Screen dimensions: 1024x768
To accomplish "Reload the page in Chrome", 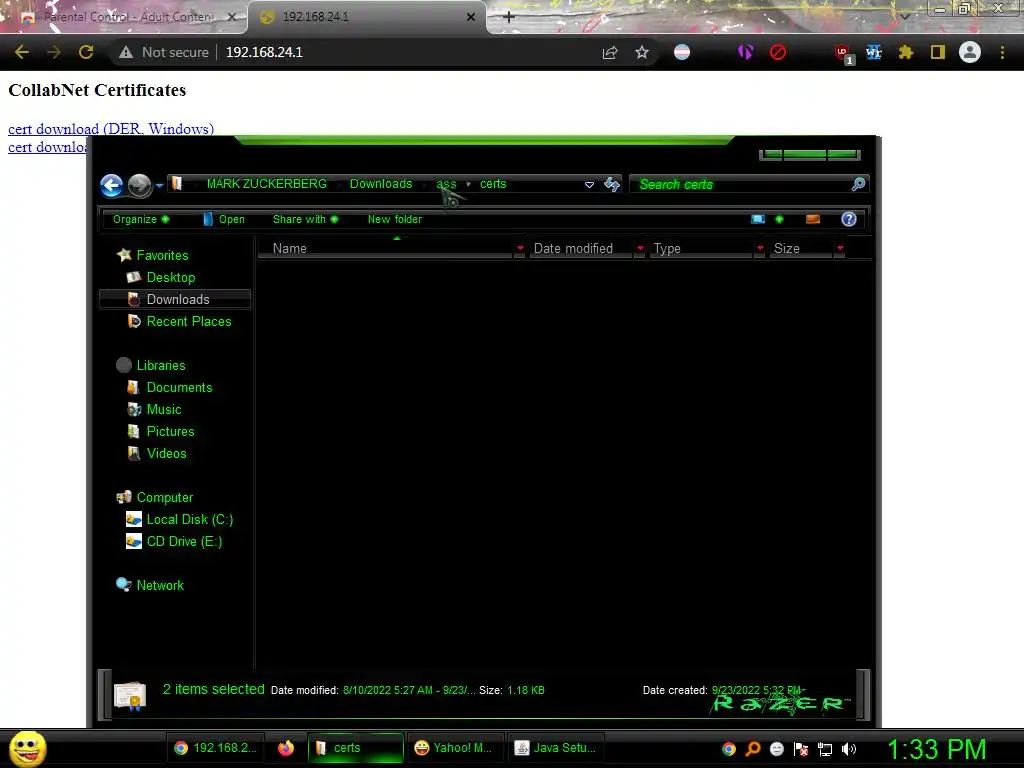I will [86, 52].
